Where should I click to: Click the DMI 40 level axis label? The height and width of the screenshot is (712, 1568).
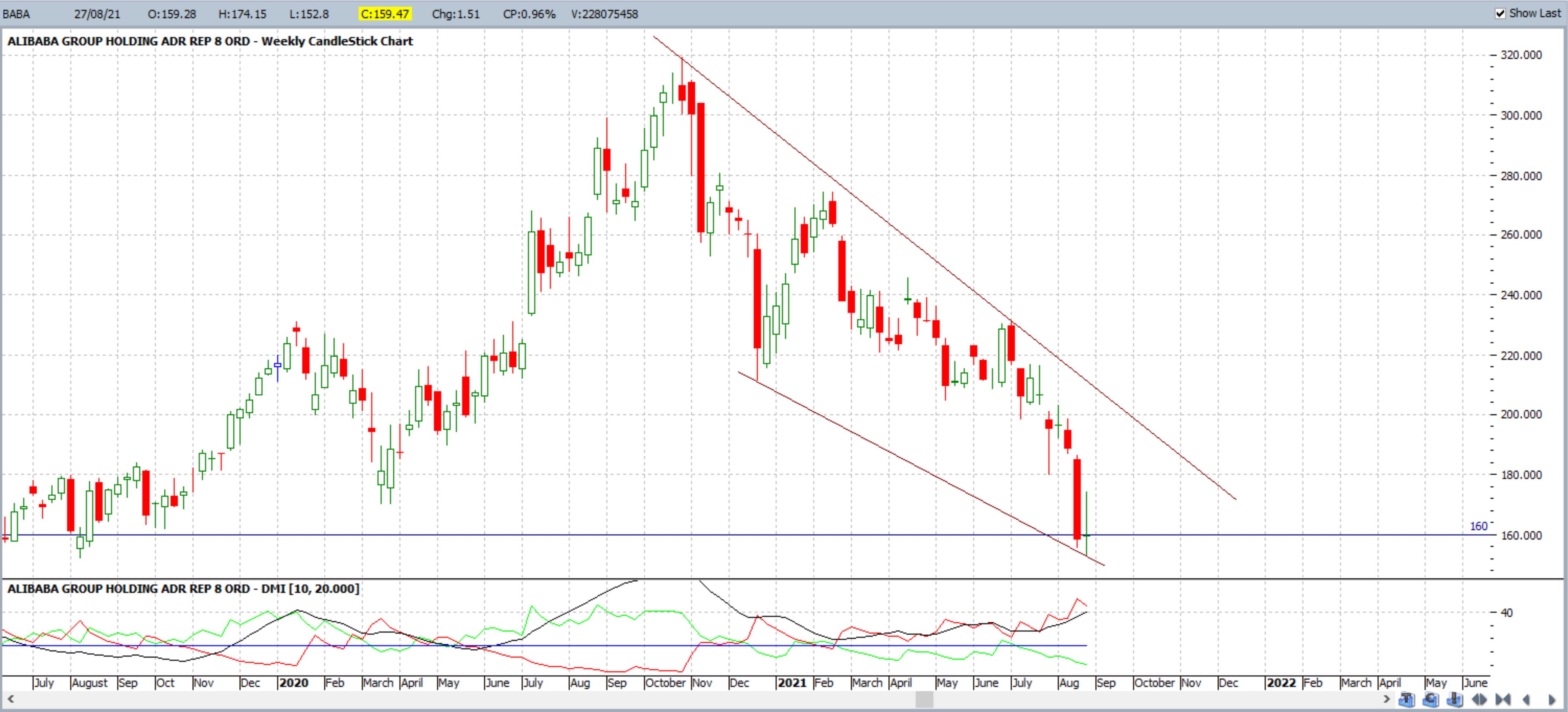[1506, 613]
